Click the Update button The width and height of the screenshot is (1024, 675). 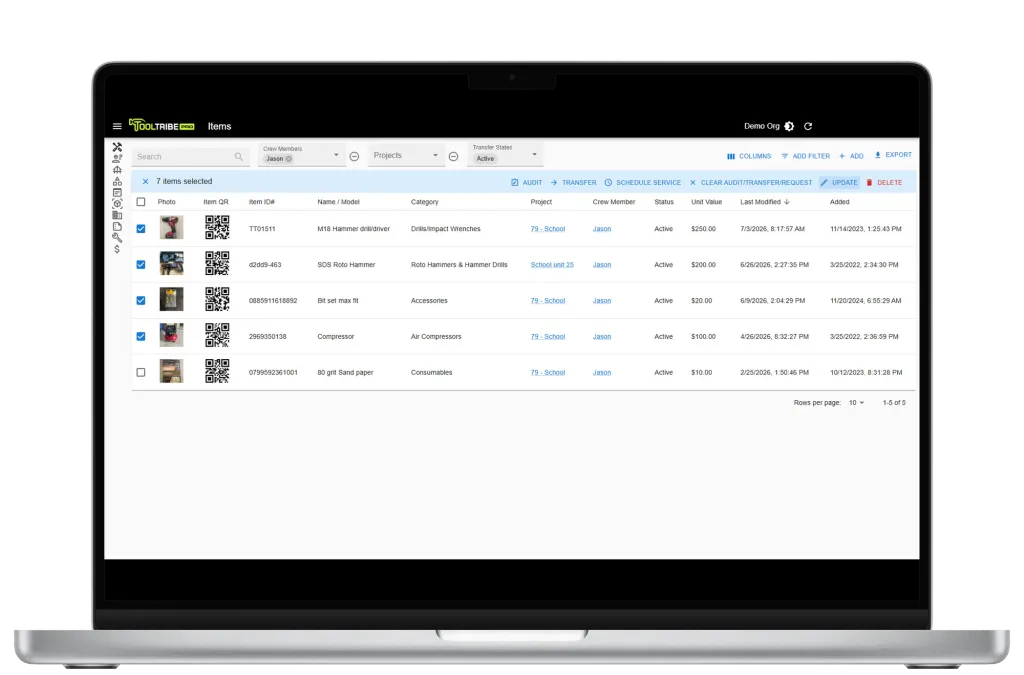[x=839, y=183]
